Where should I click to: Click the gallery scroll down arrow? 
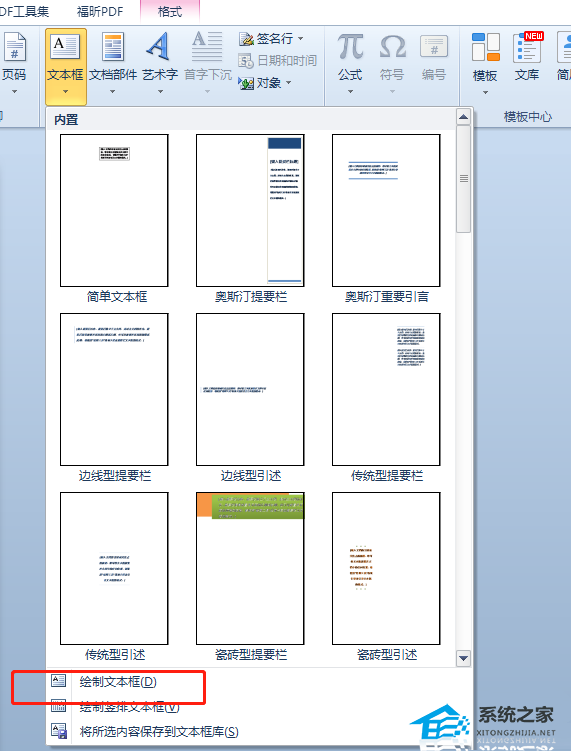[x=463, y=658]
